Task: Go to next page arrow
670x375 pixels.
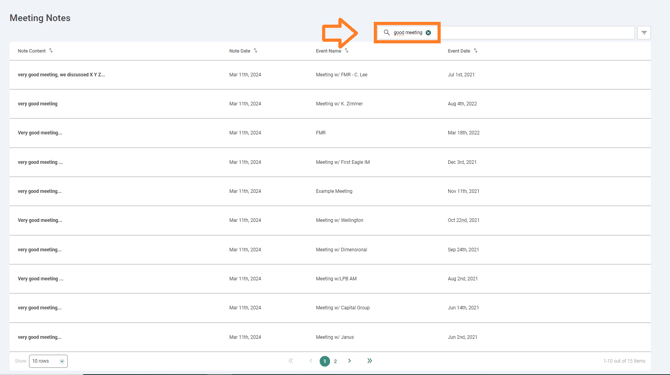Action: pos(350,361)
